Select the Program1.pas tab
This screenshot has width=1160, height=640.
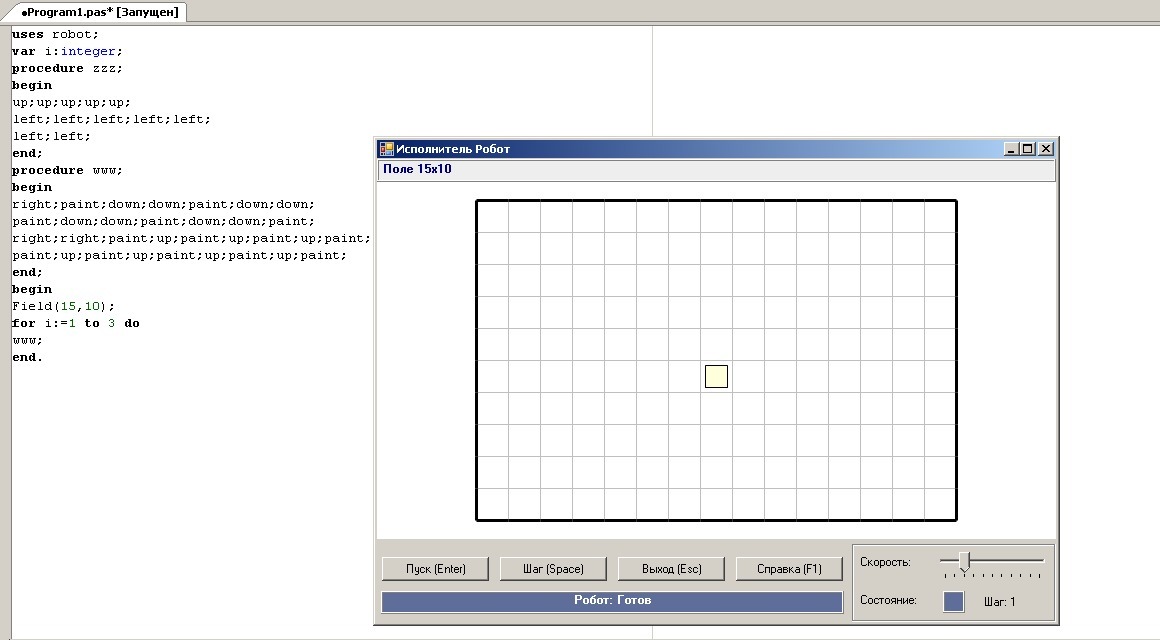click(x=99, y=12)
